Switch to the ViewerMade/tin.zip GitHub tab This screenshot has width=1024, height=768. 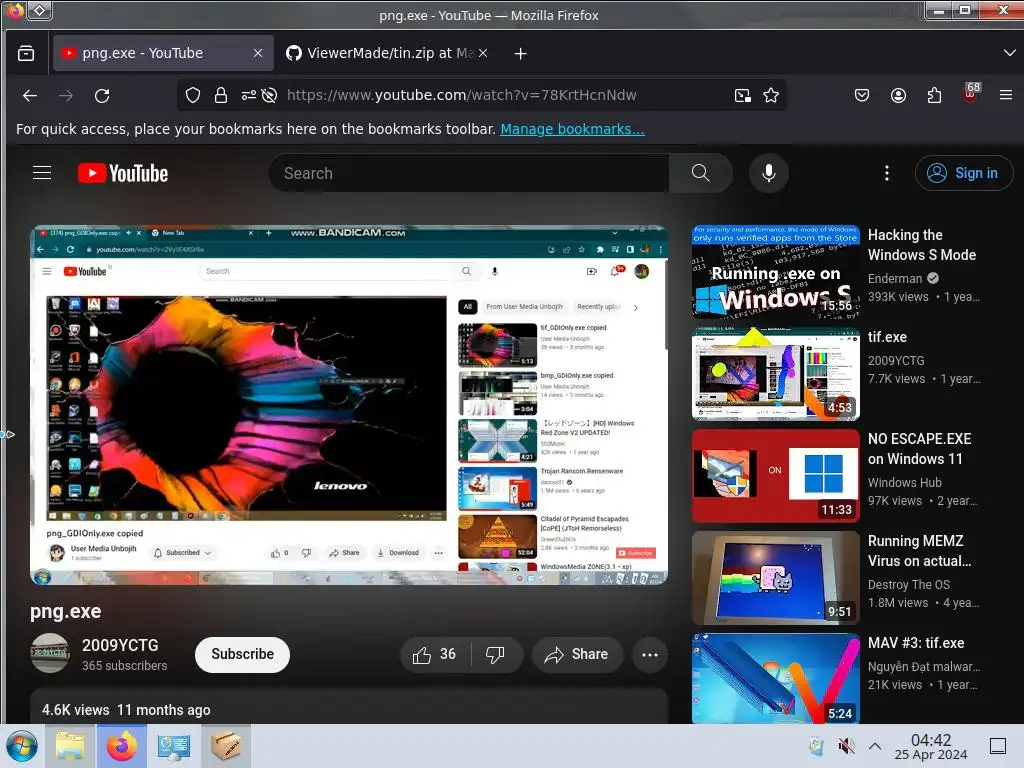coord(387,53)
